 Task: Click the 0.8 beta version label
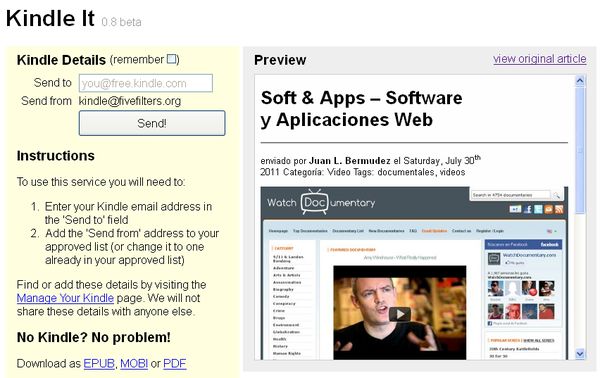[122, 22]
